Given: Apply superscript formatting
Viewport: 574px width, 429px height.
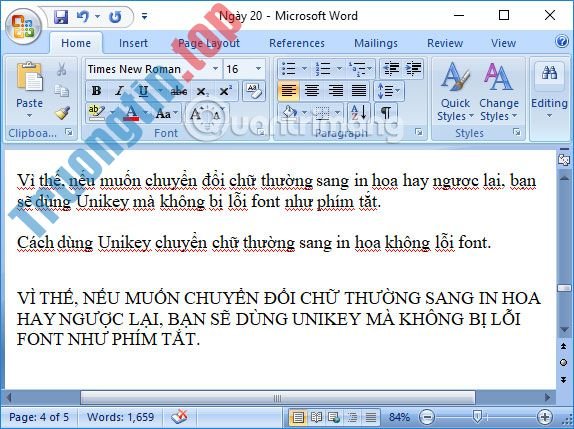Looking at the screenshot, I should click(225, 91).
